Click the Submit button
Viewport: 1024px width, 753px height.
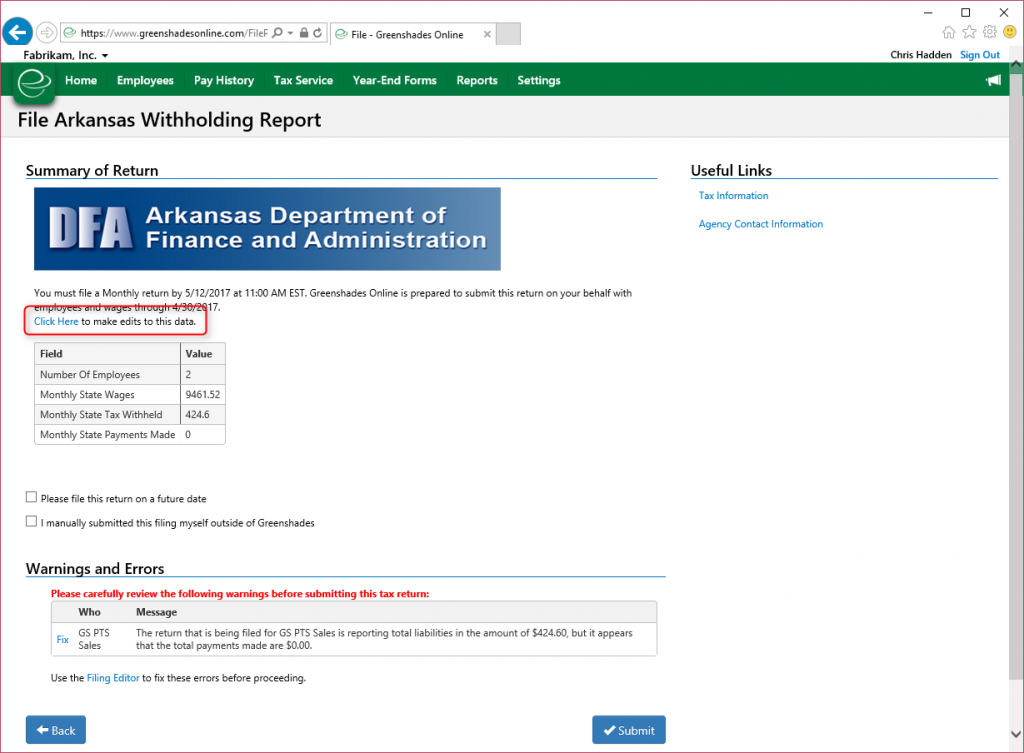pyautogui.click(x=629, y=730)
